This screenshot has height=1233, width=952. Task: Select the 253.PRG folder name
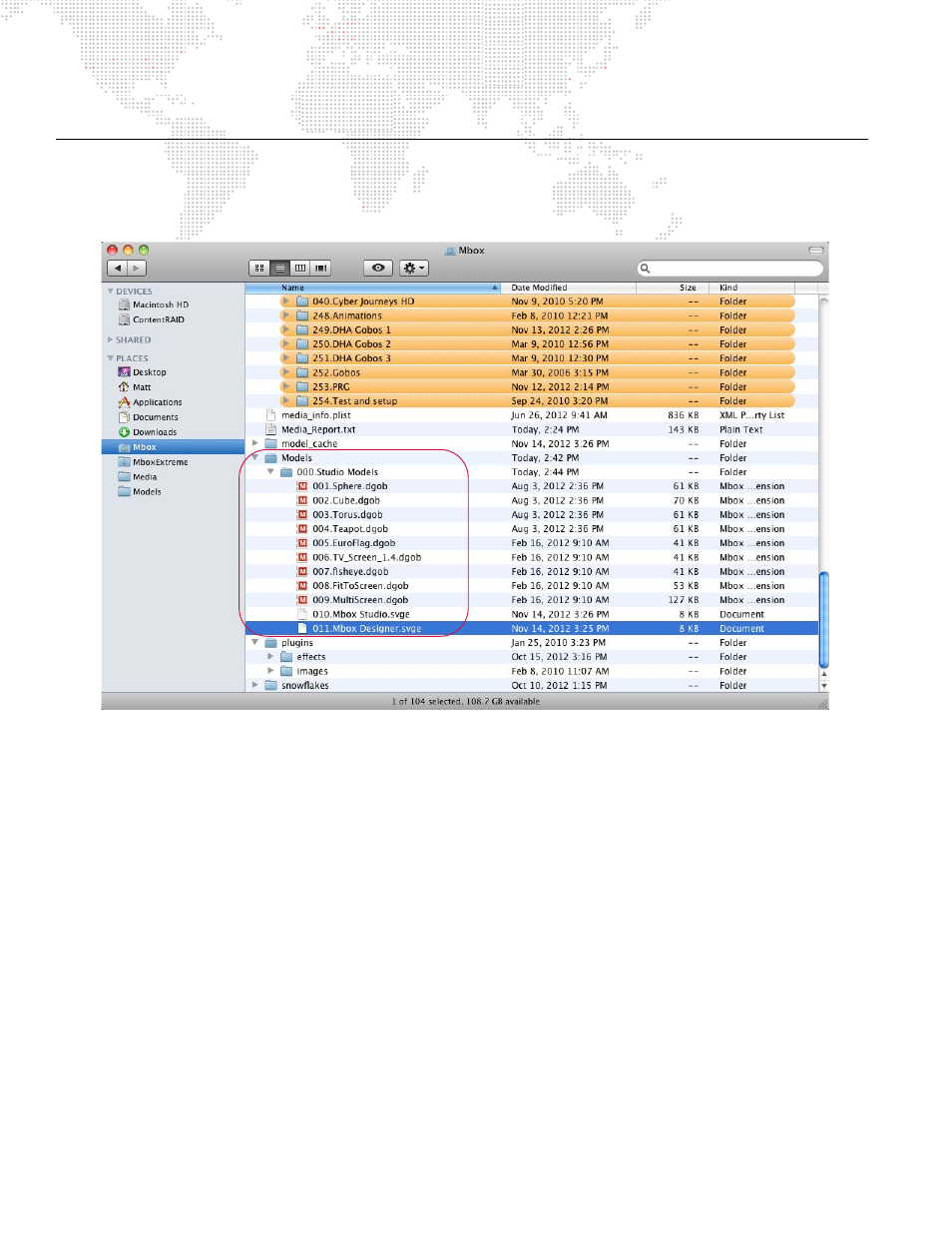click(331, 387)
